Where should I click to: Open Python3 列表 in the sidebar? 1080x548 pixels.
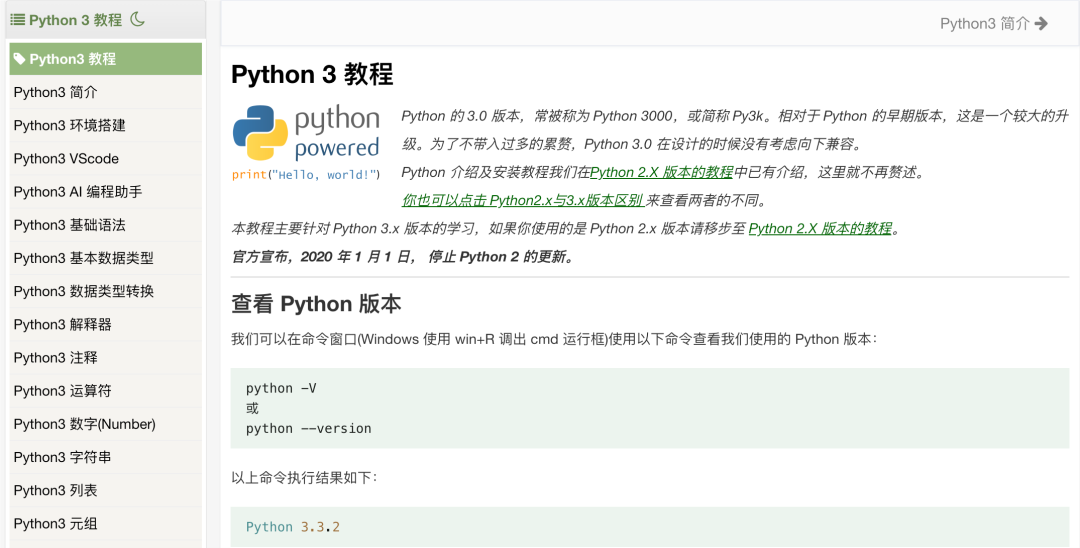pos(105,490)
